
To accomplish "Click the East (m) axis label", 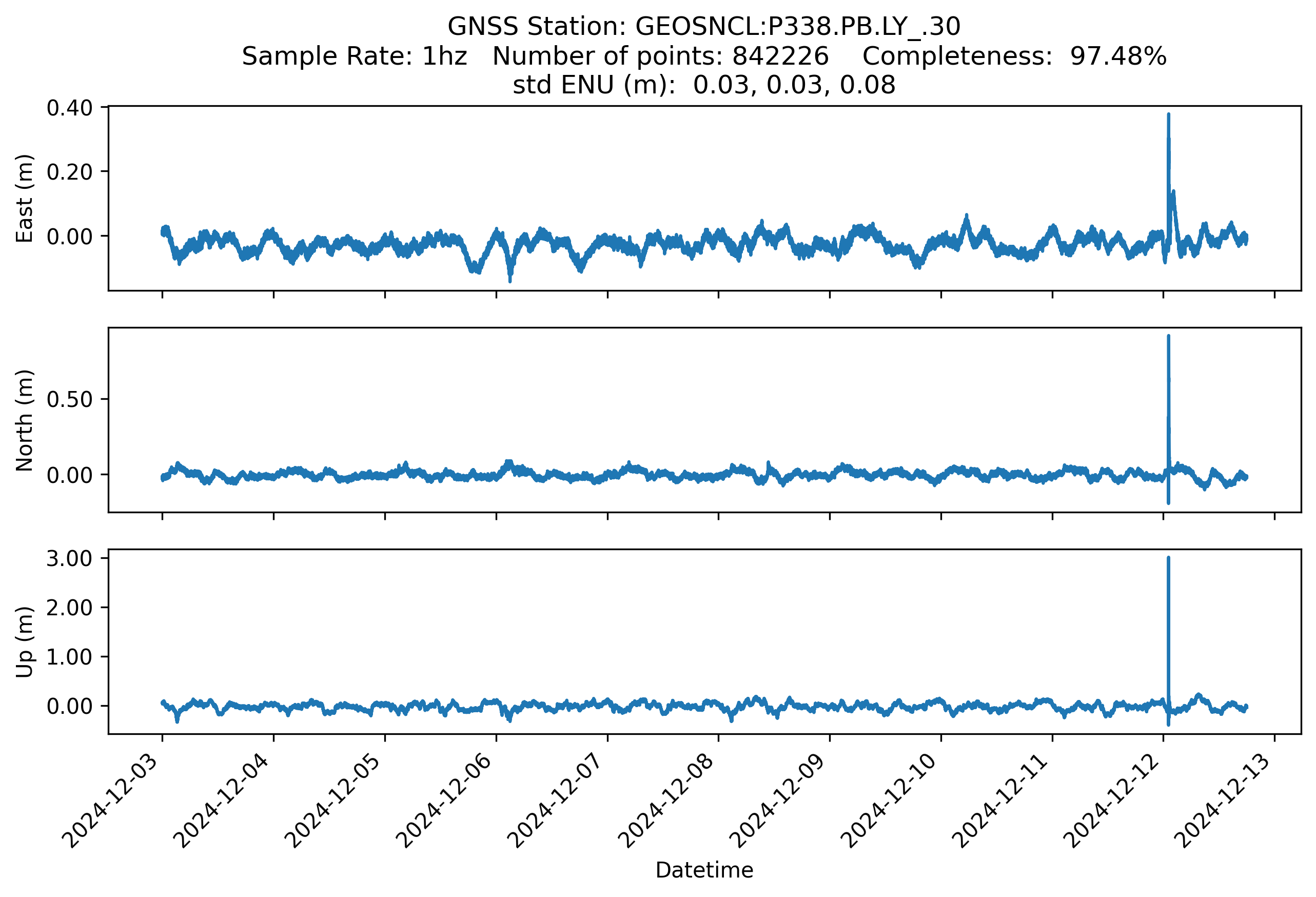I will coord(24,198).
